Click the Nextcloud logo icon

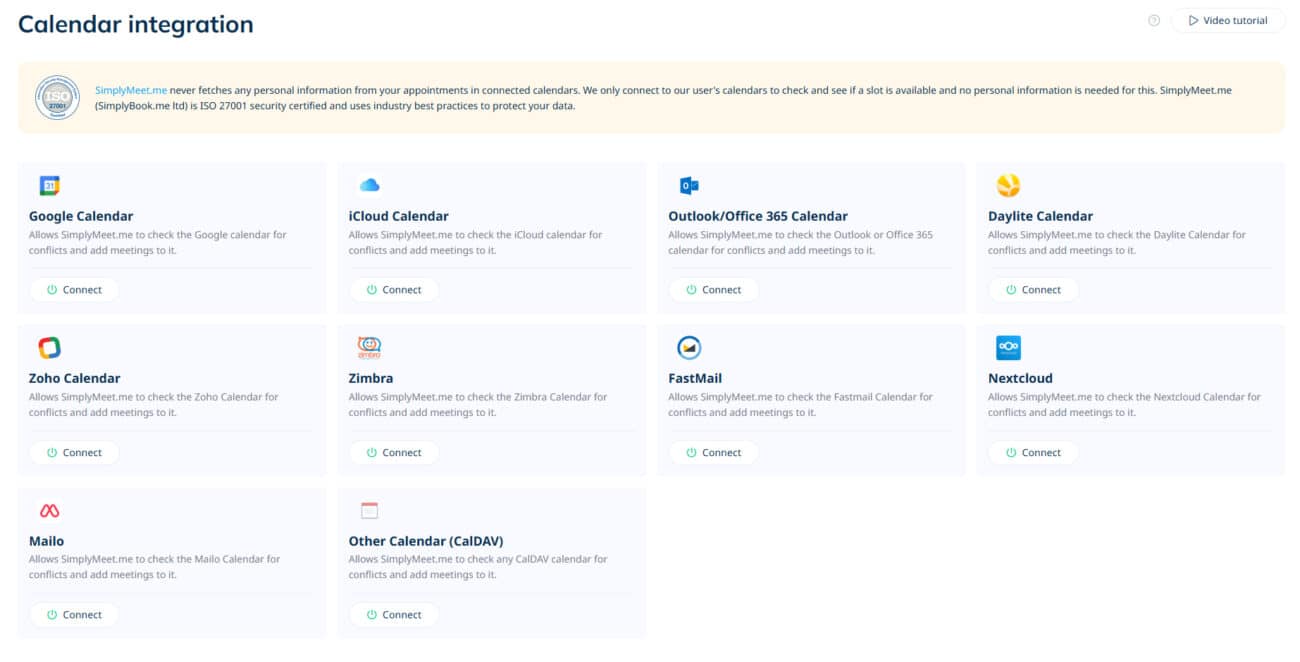pyautogui.click(x=1008, y=347)
